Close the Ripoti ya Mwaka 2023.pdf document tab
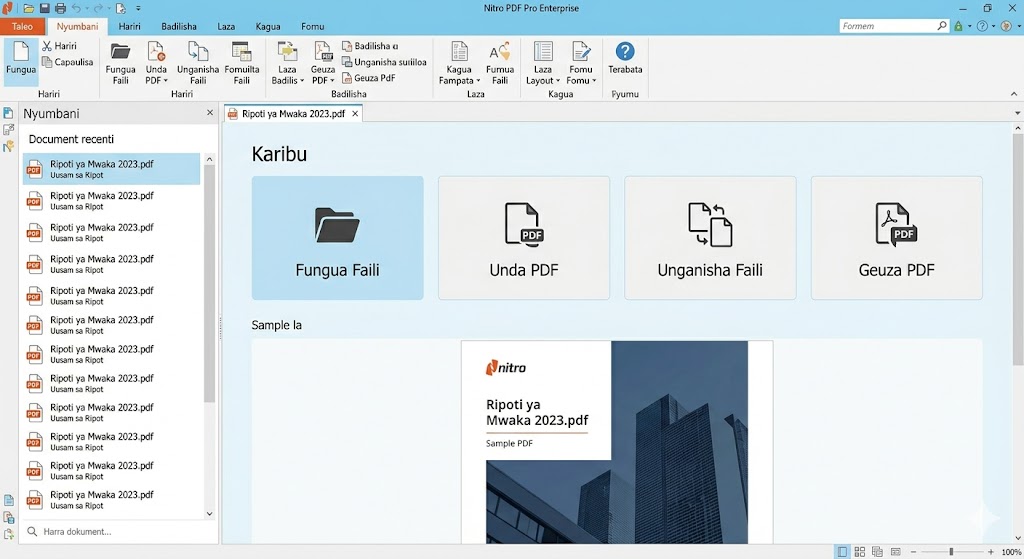1024x559 pixels. [355, 114]
